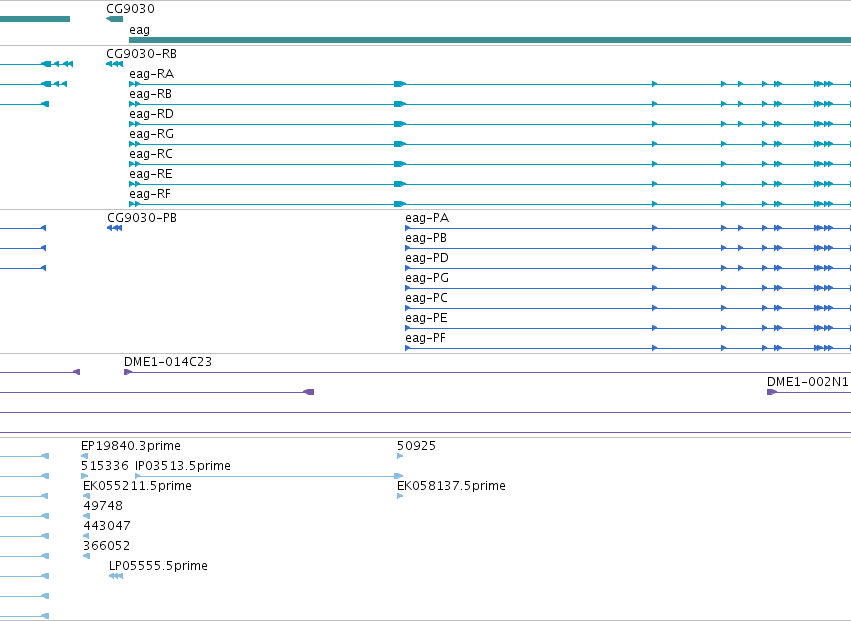Click protein eag-PF label

(426, 339)
